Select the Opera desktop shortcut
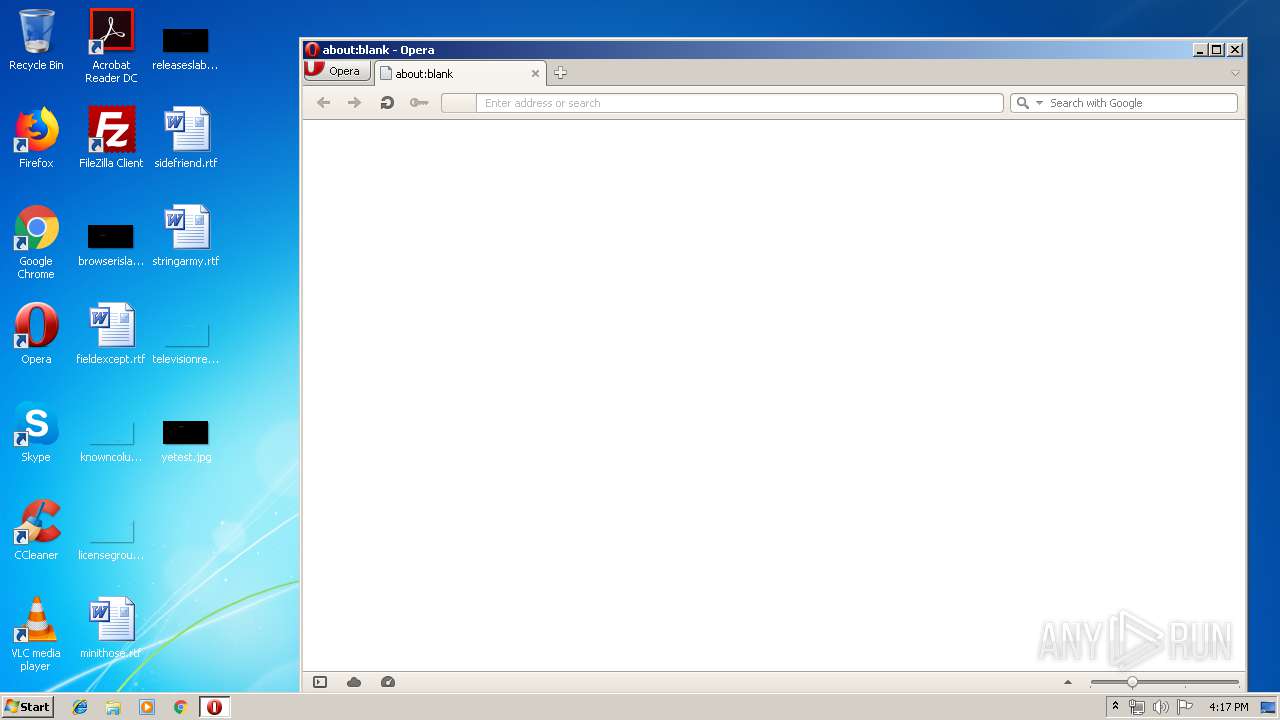The image size is (1280, 720). click(x=36, y=334)
